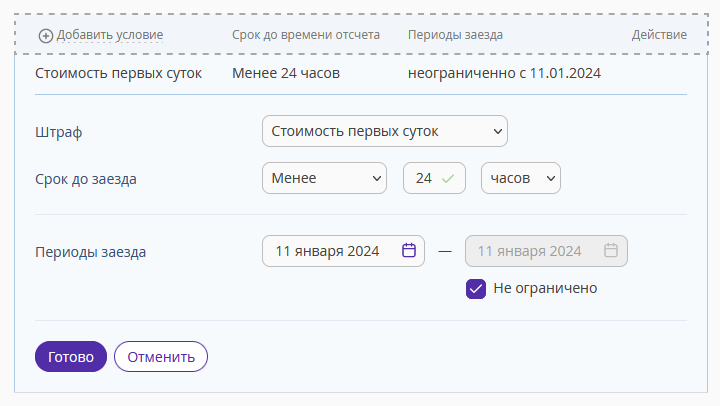Open the Менее comparison dropdown
Screen dimensions: 720x406
pyautogui.click(x=324, y=178)
